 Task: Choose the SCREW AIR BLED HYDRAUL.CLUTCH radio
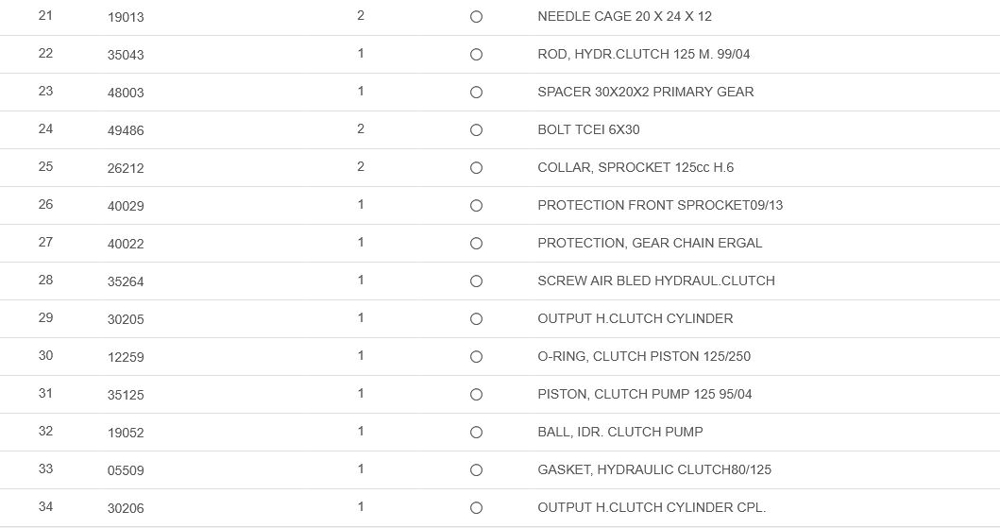476,282
